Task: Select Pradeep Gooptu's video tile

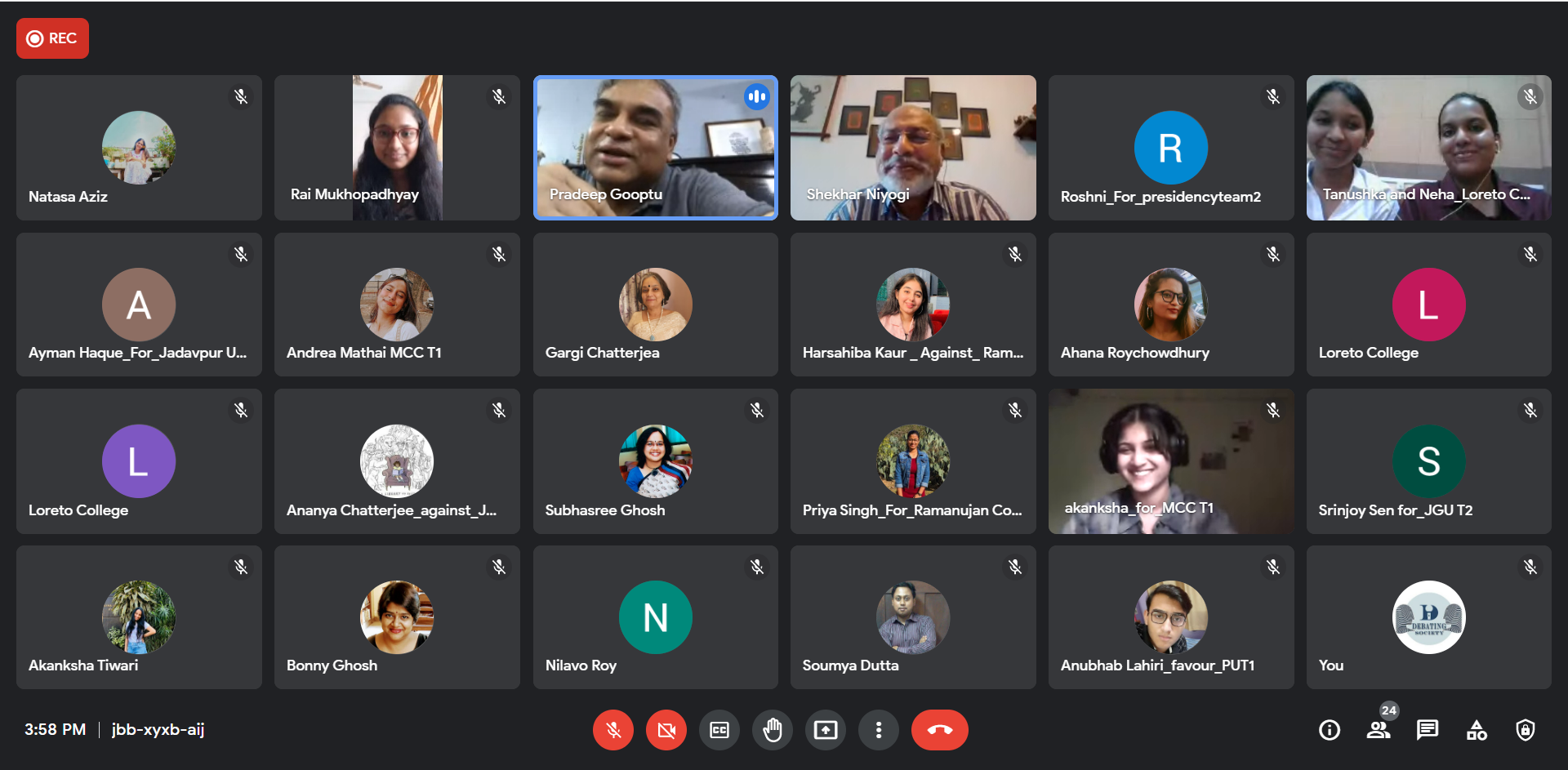Action: point(656,148)
